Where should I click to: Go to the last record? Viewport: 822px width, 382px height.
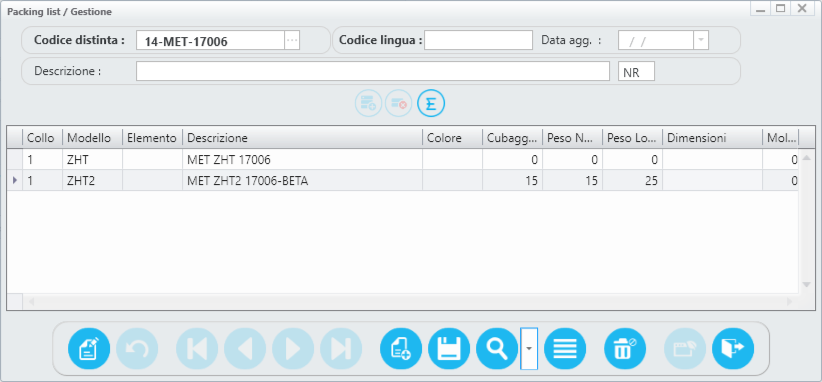tap(341, 348)
